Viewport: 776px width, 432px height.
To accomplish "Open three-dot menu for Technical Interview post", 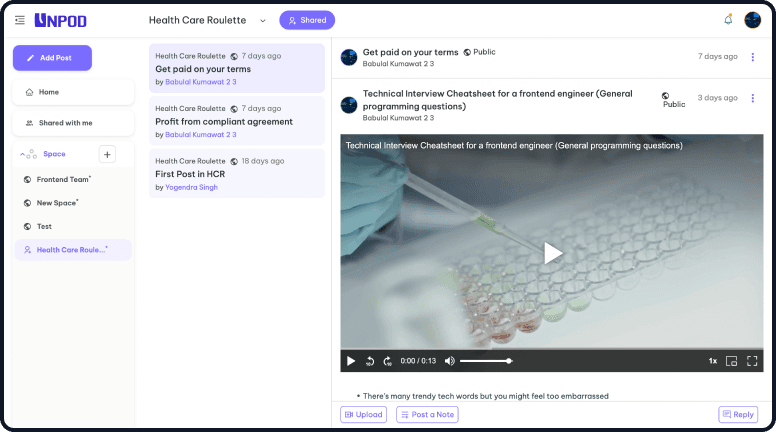I will (753, 98).
